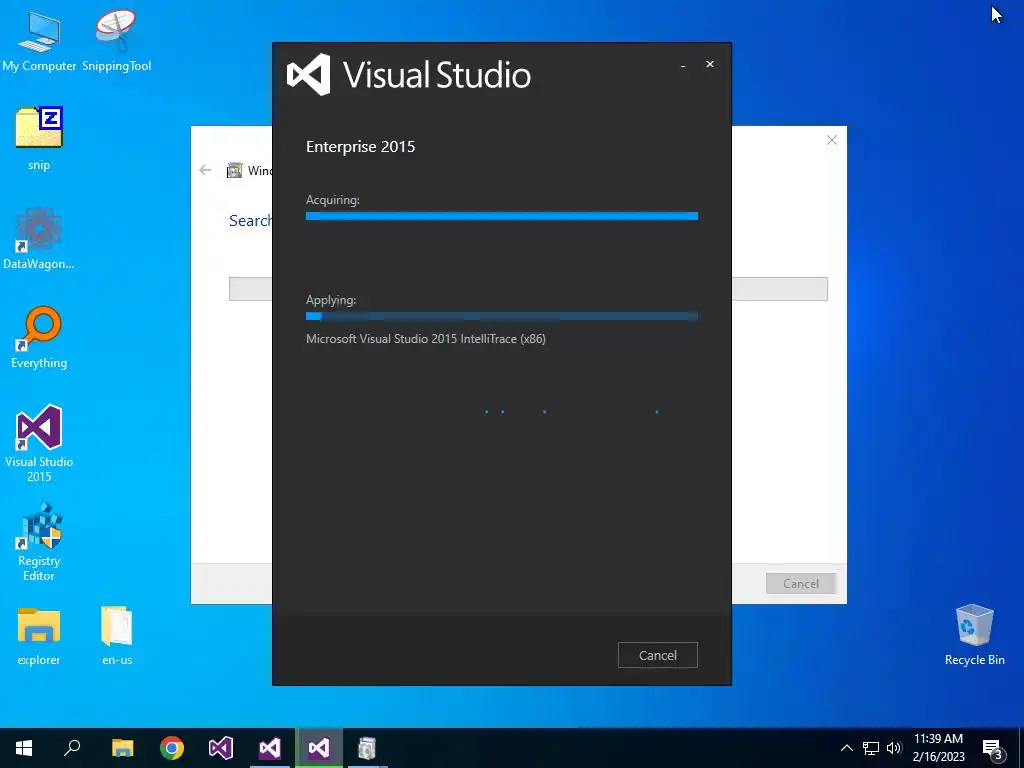Open network status tray icon
Image resolution: width=1024 pixels, height=768 pixels.
871,748
